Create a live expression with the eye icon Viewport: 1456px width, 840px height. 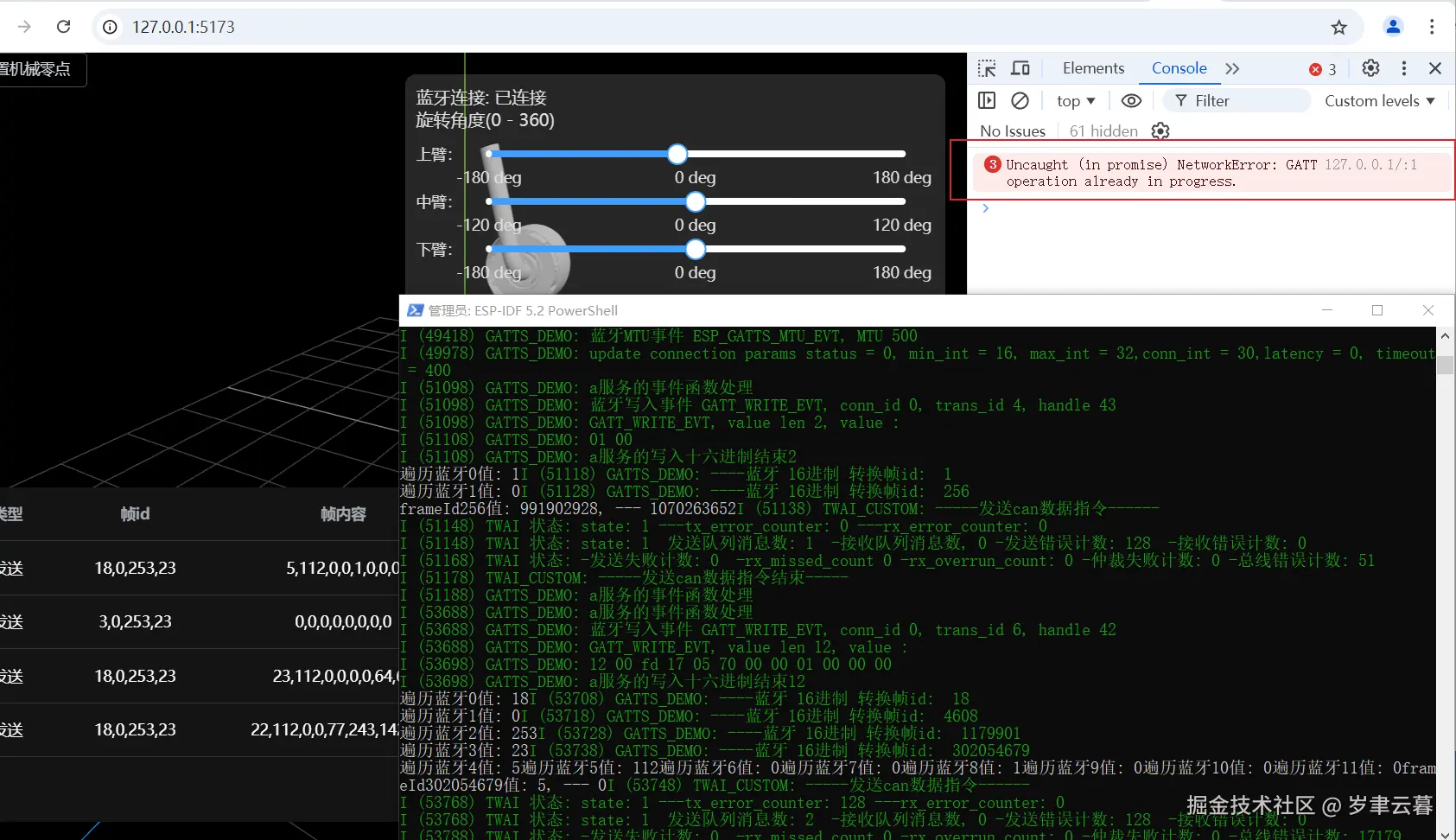pos(1131,101)
